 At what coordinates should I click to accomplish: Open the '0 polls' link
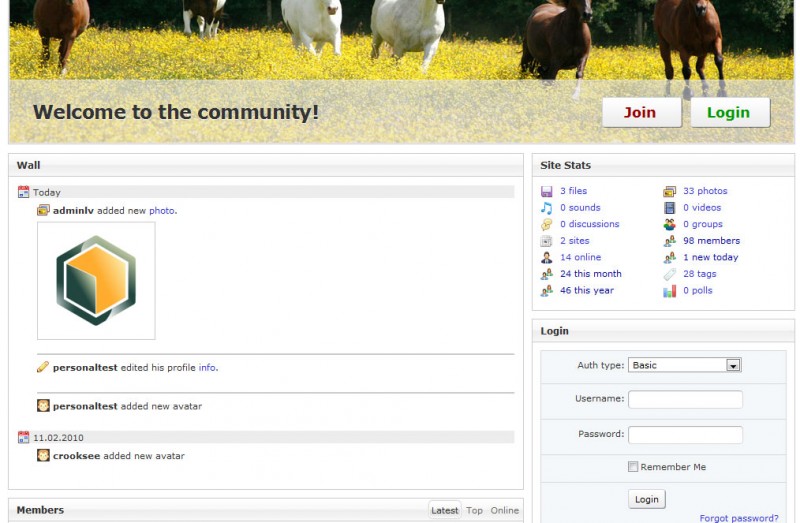(697, 290)
